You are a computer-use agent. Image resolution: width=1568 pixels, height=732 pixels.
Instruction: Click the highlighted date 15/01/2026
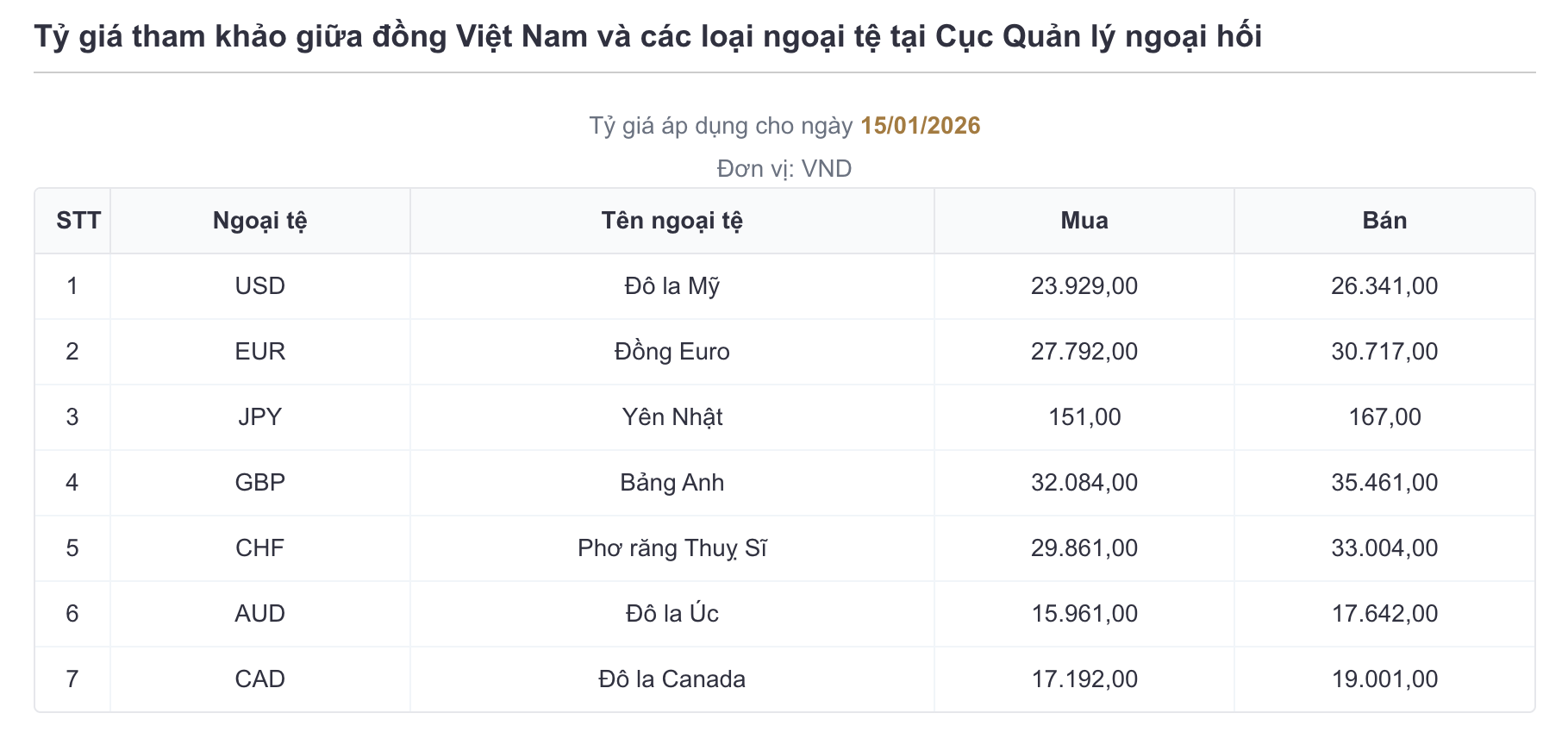(920, 126)
